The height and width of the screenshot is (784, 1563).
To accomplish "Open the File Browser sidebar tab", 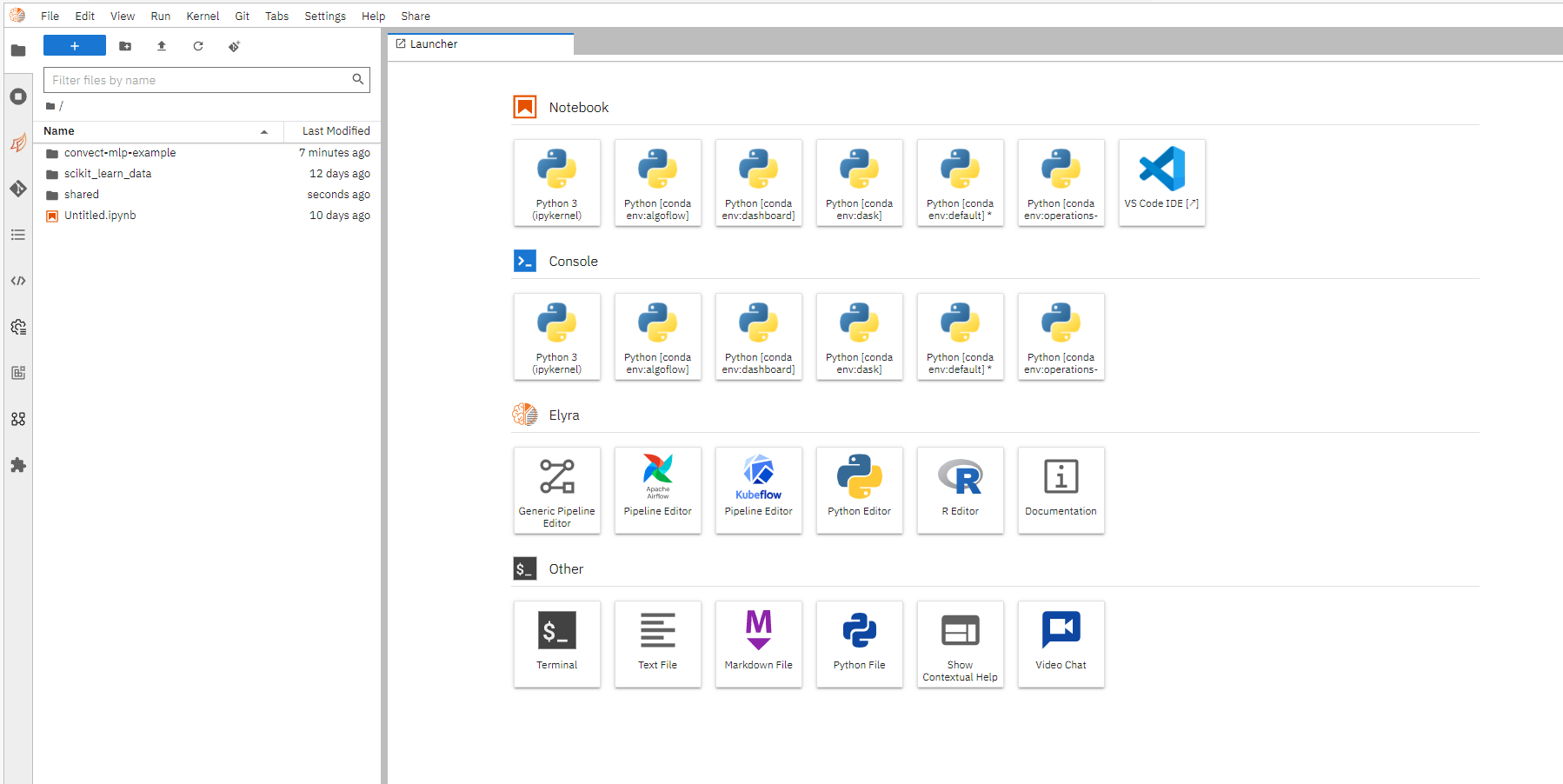I will [x=18, y=50].
